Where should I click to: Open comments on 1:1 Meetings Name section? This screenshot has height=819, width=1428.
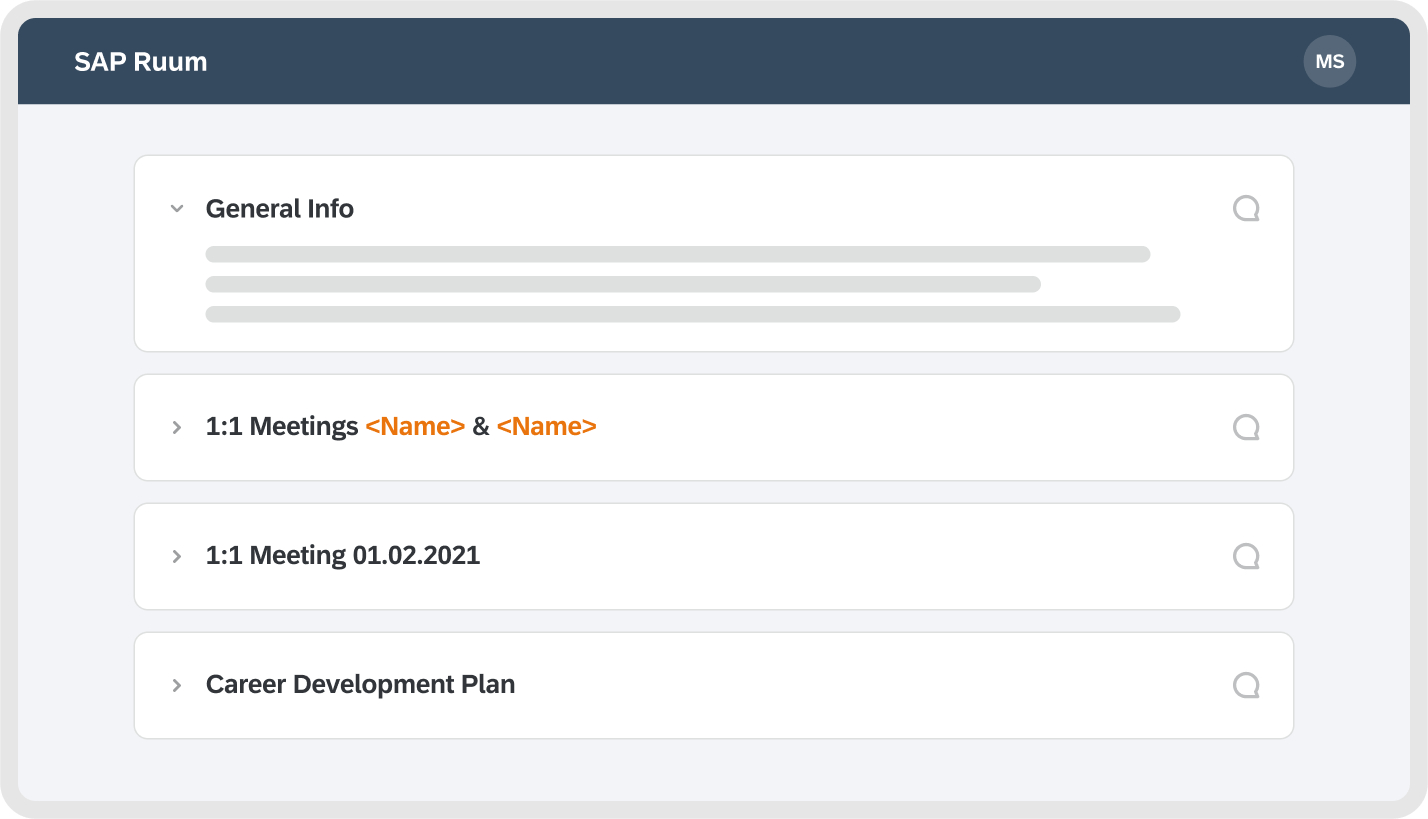point(1245,428)
